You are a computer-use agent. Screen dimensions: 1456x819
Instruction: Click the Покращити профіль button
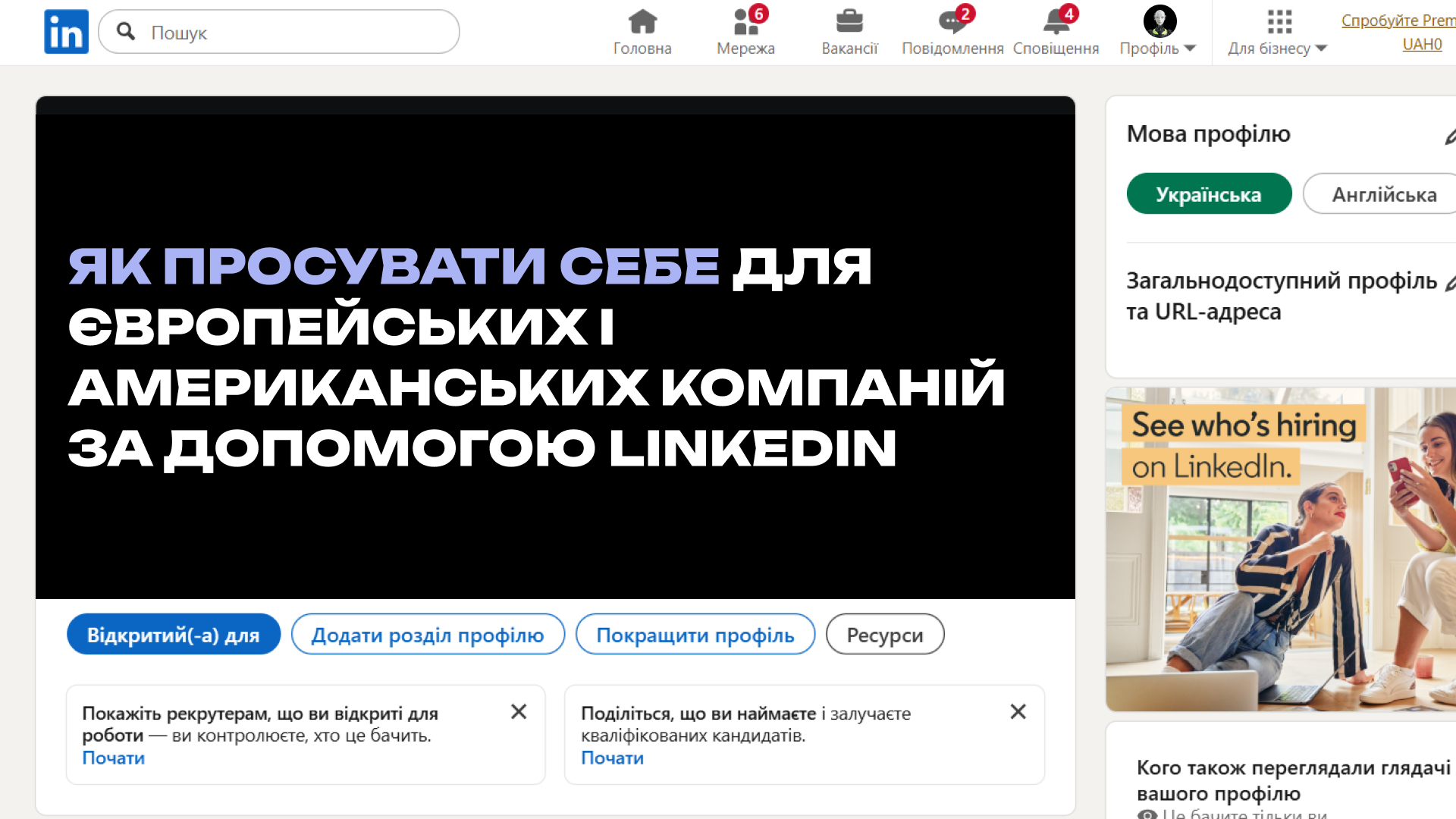coord(695,635)
